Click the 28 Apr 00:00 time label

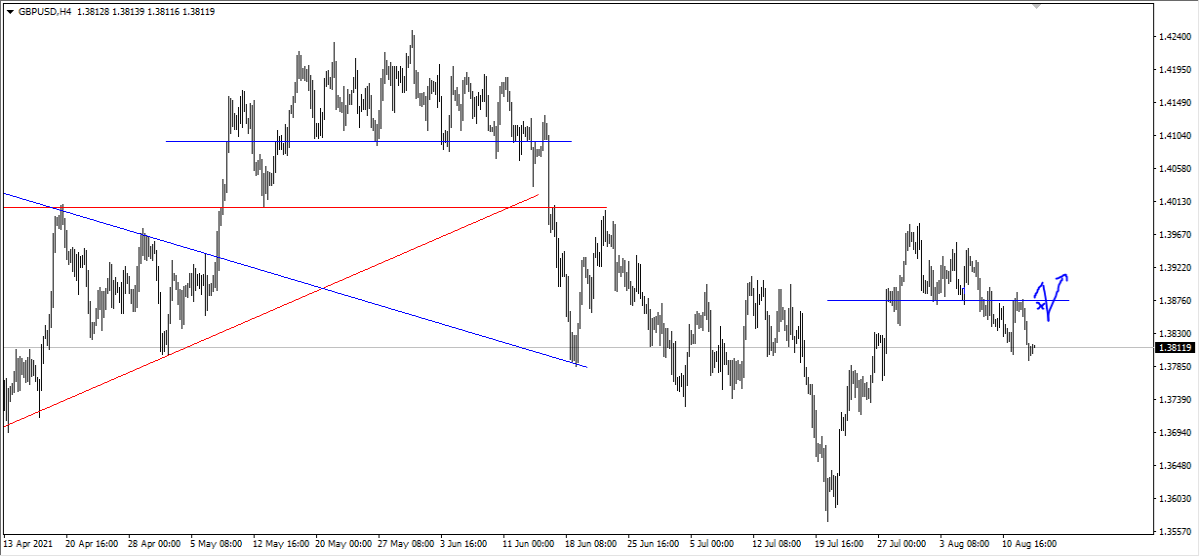154,545
